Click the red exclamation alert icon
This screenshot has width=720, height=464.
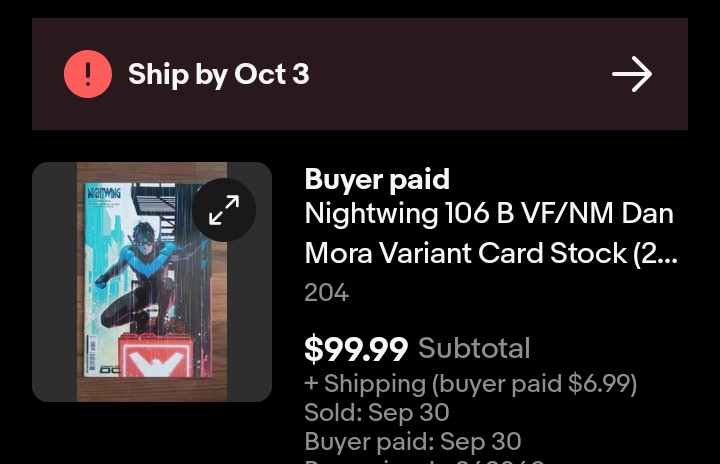[x=88, y=74]
